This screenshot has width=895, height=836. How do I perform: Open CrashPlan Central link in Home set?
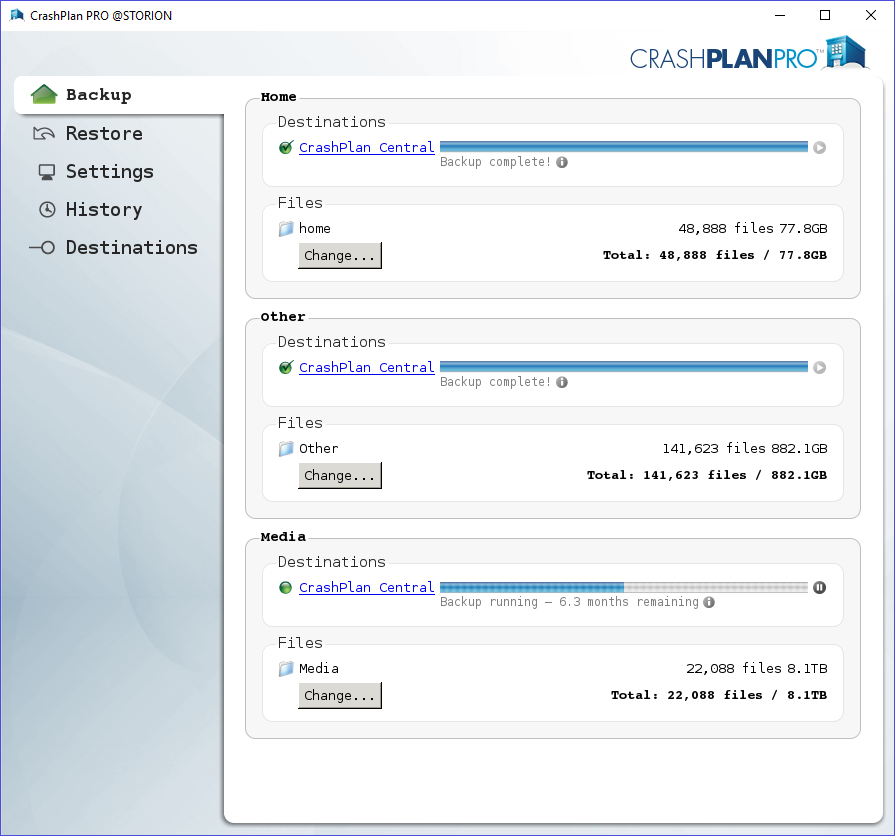coord(366,147)
